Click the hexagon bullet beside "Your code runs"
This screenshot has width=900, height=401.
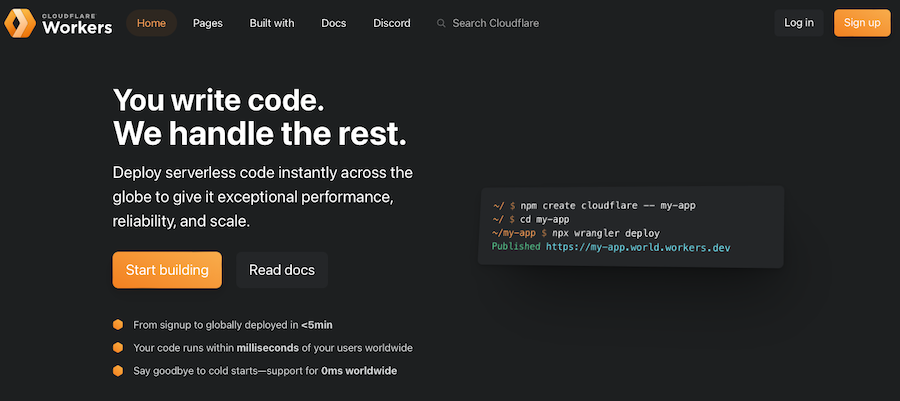coord(118,348)
